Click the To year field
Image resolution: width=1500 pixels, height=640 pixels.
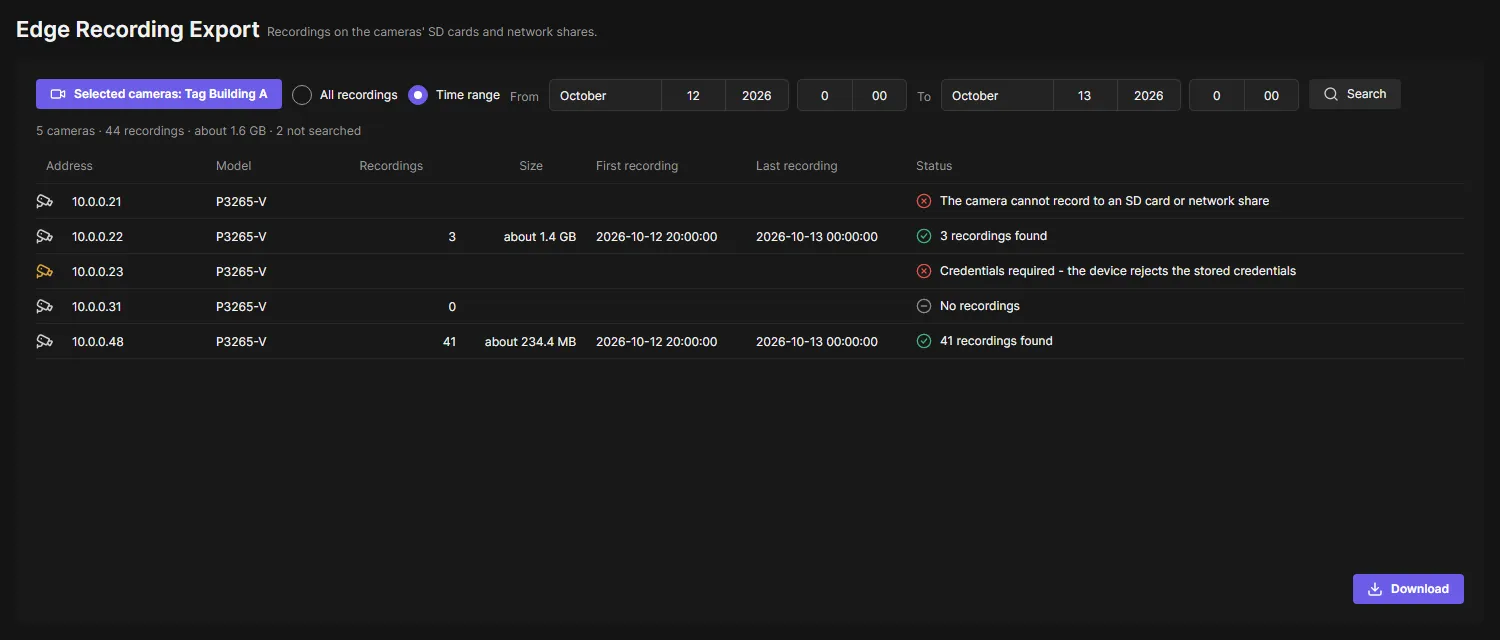pyautogui.click(x=1149, y=95)
